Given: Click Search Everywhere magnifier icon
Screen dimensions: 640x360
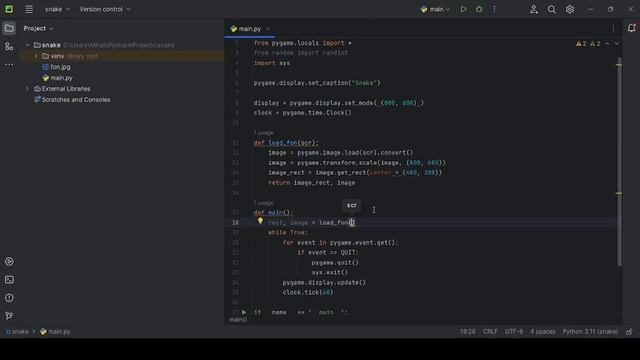Looking at the screenshot, I should tap(551, 9).
